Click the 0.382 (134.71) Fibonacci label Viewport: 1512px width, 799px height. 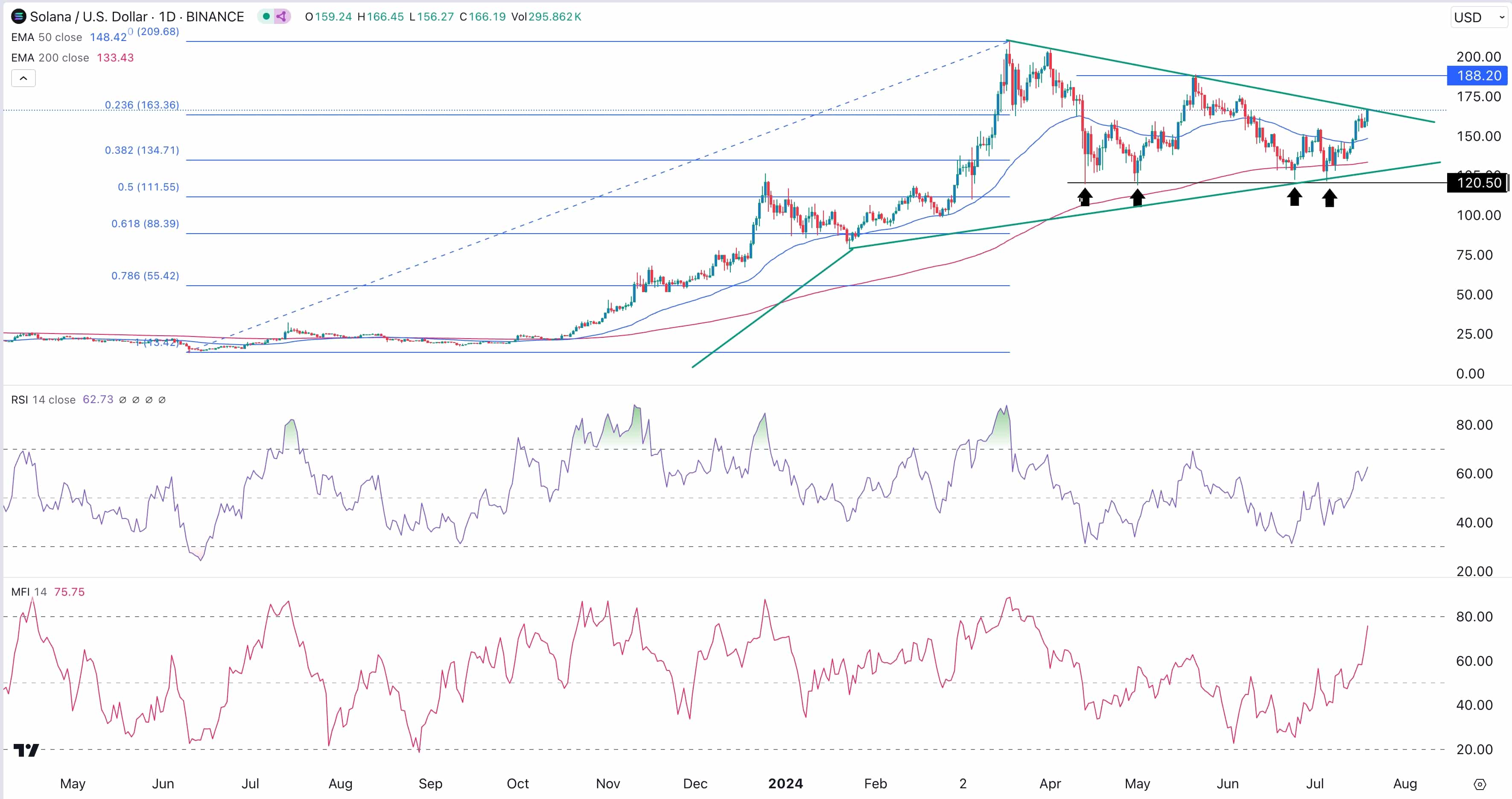tap(142, 150)
